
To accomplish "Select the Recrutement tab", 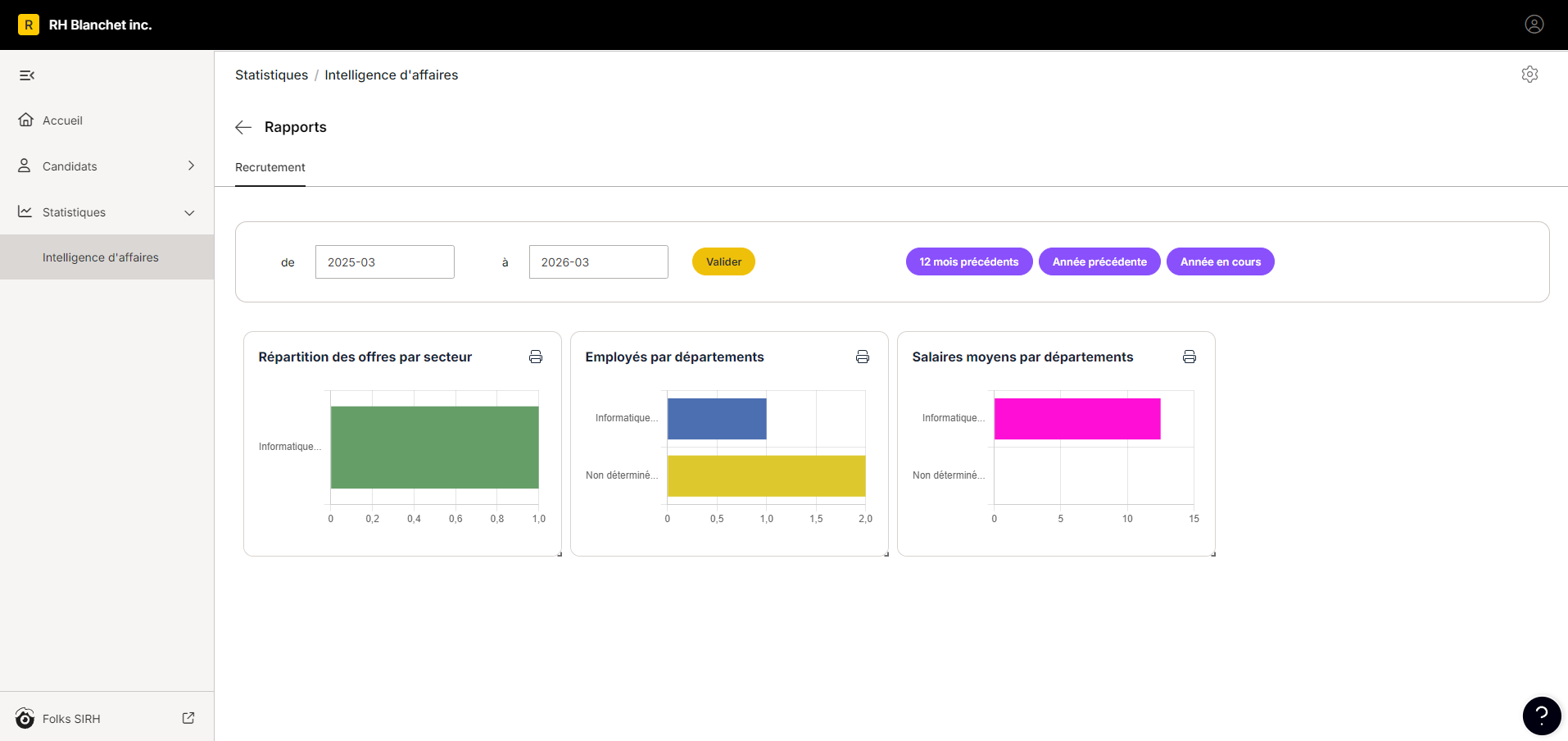I will (270, 167).
